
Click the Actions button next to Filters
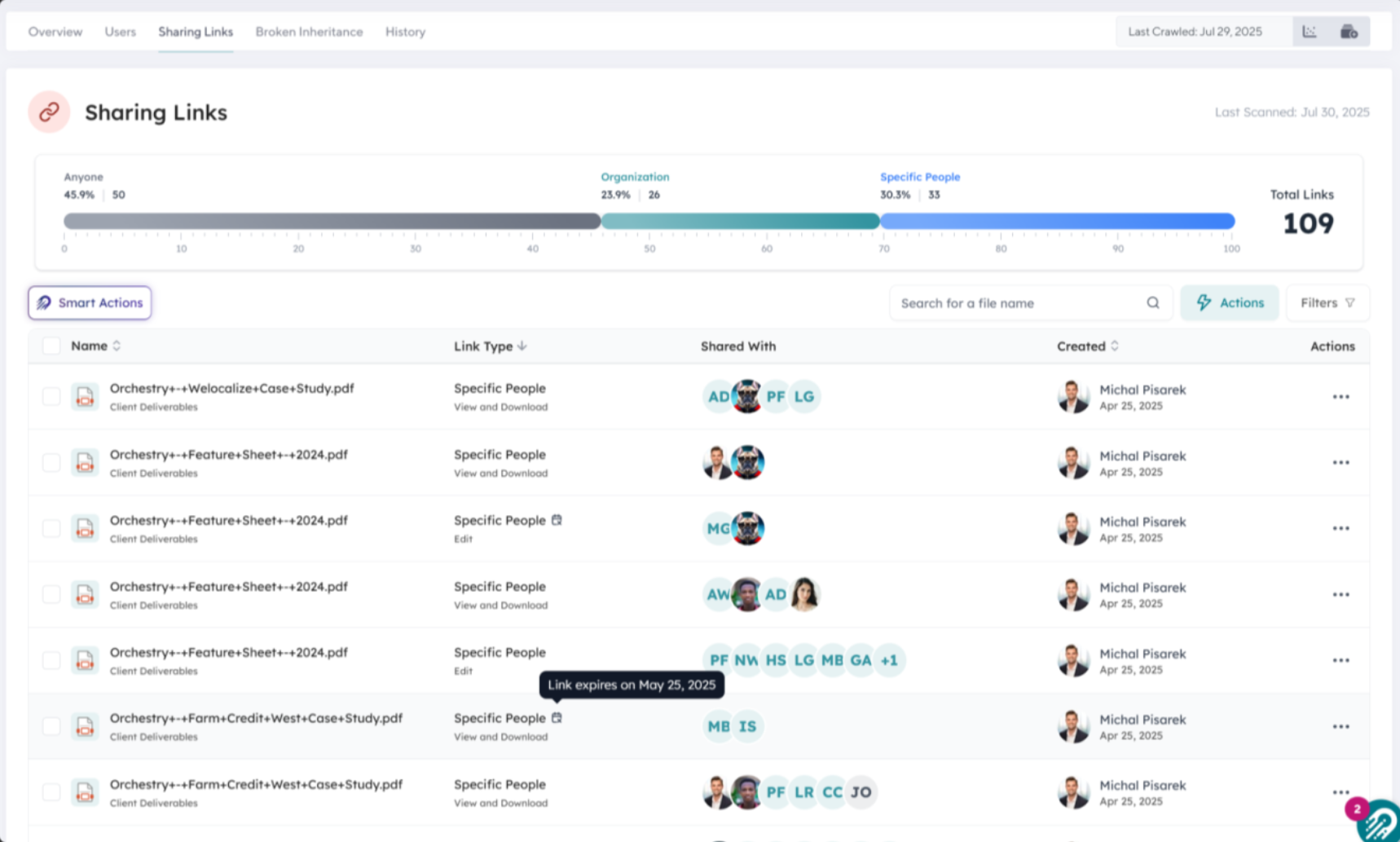coord(1229,302)
